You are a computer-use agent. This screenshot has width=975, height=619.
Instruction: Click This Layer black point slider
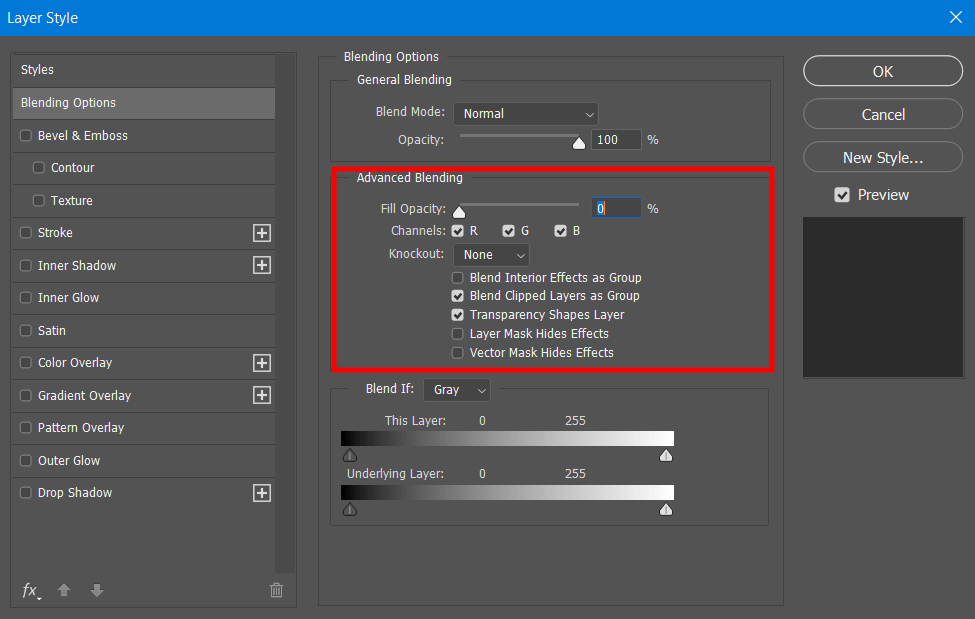[350, 455]
